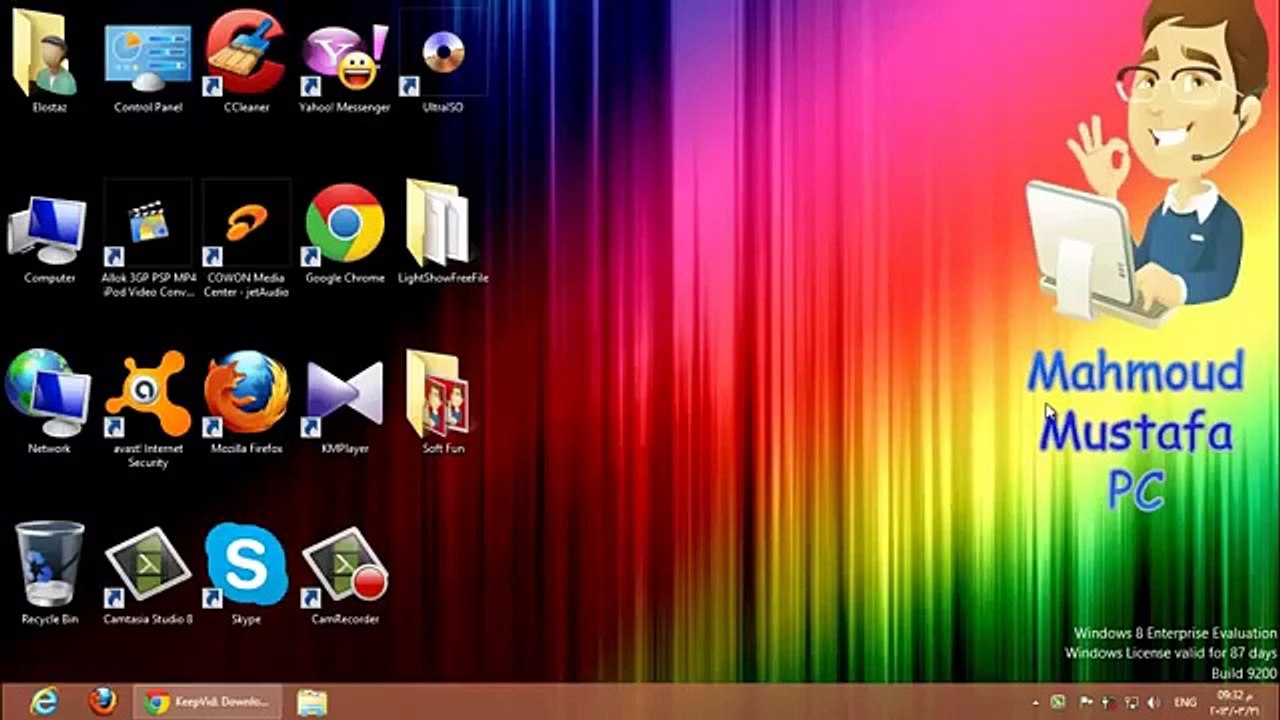Show hidden system tray icons arrow

1036,703
